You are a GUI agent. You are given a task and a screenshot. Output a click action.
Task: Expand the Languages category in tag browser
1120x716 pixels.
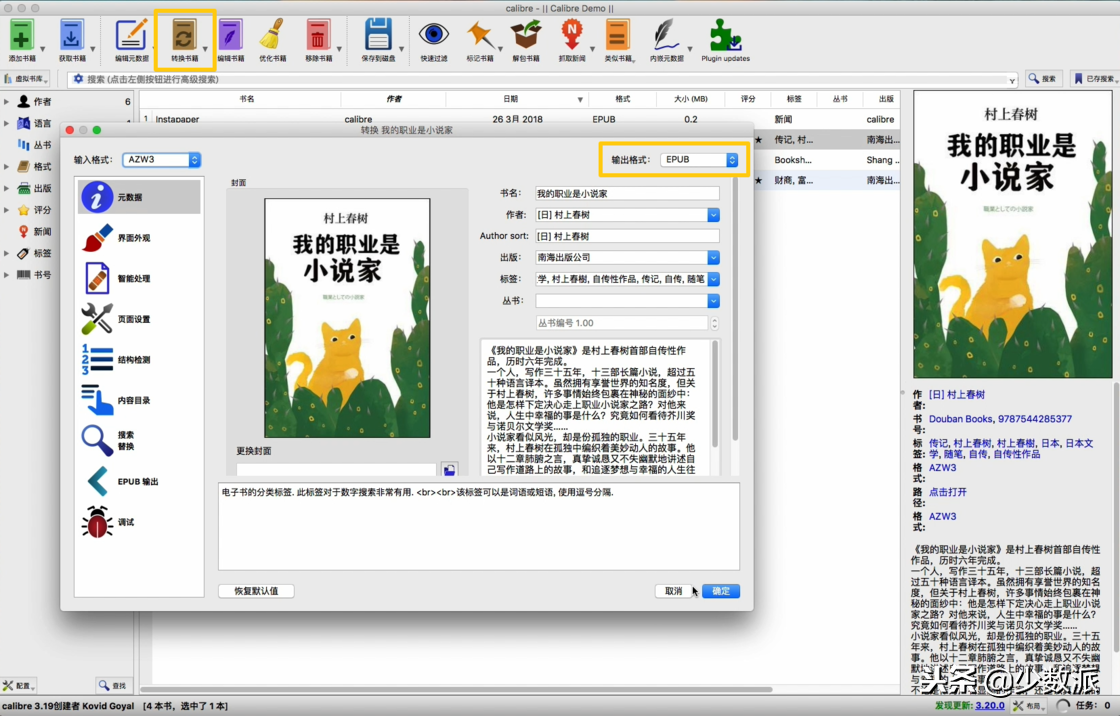pyautogui.click(x=6, y=123)
